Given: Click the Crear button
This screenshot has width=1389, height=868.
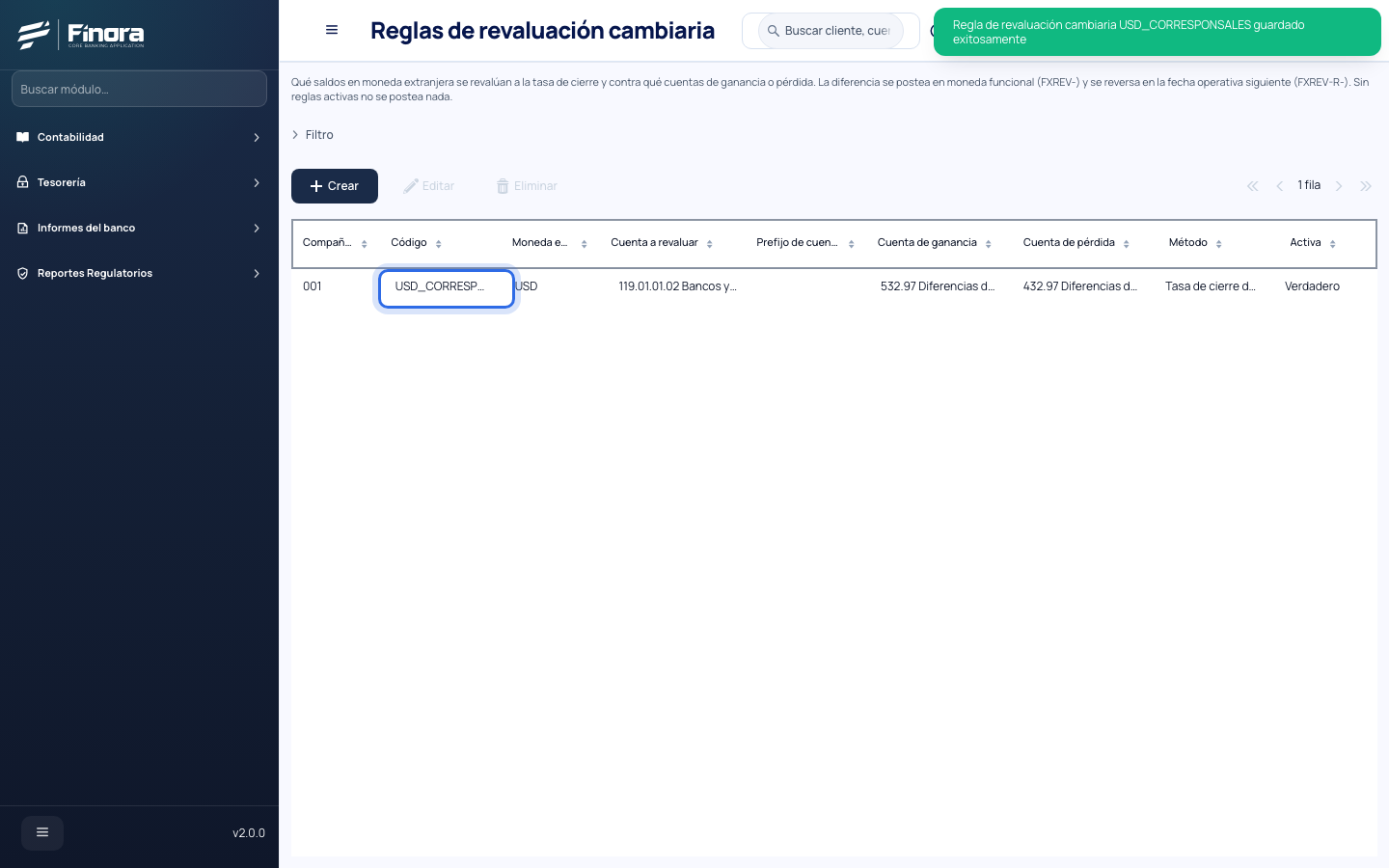Looking at the screenshot, I should [x=335, y=186].
